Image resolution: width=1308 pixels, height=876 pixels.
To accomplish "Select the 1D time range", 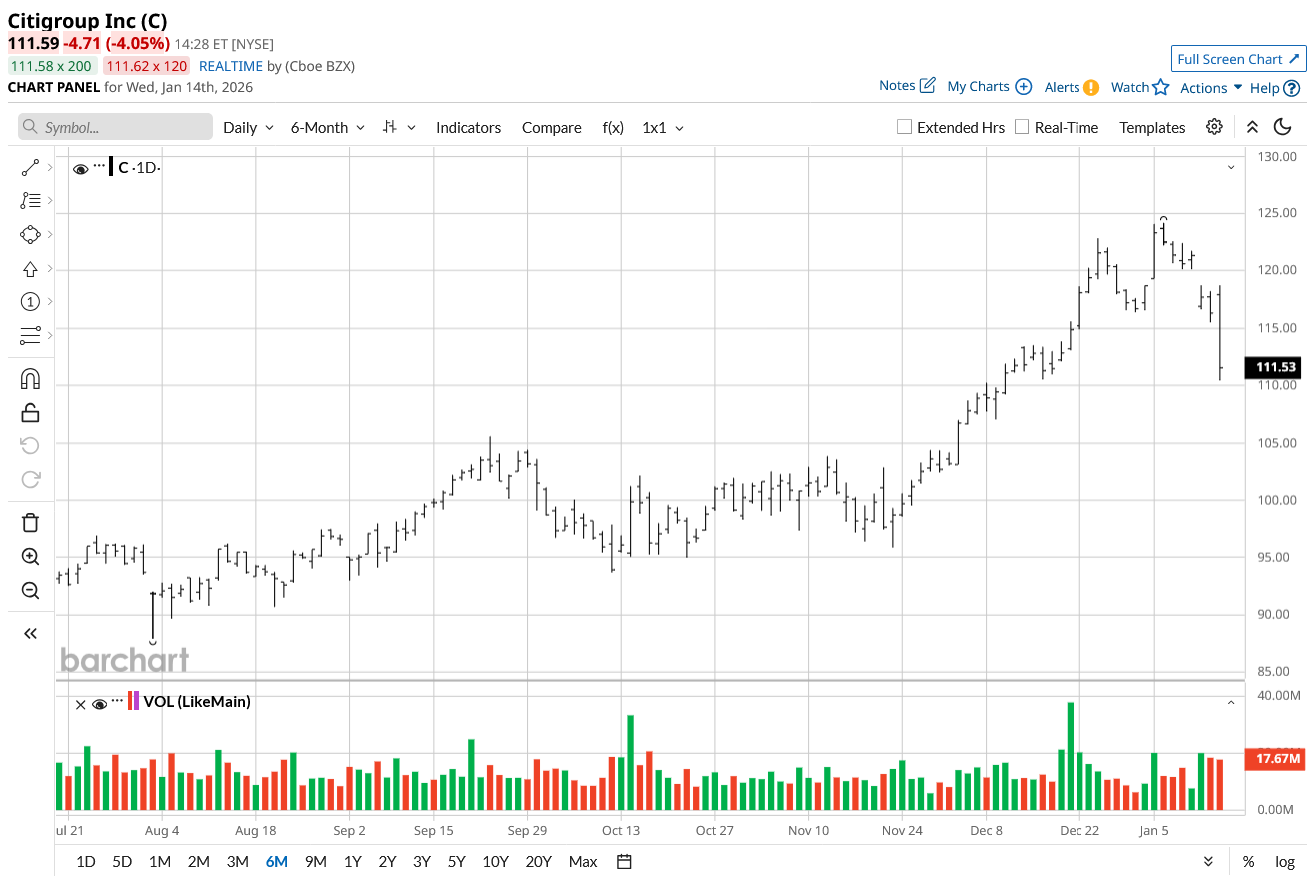I will coord(86,861).
